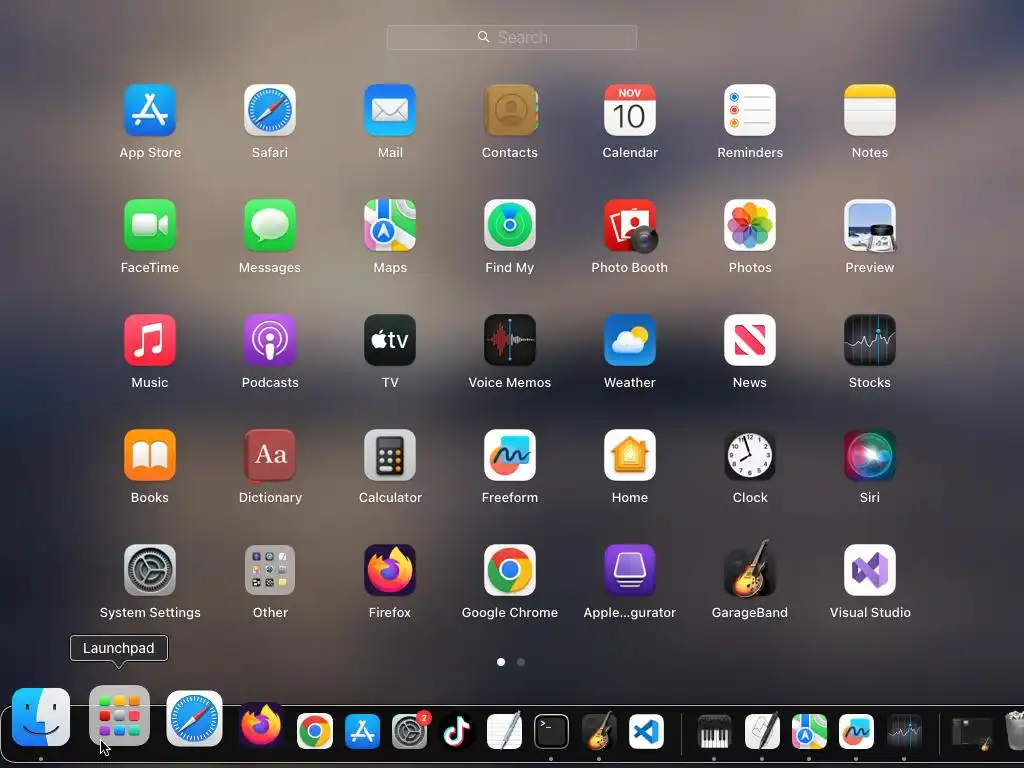This screenshot has height=768, width=1024.
Task: Open the Notes app
Action: [x=870, y=110]
